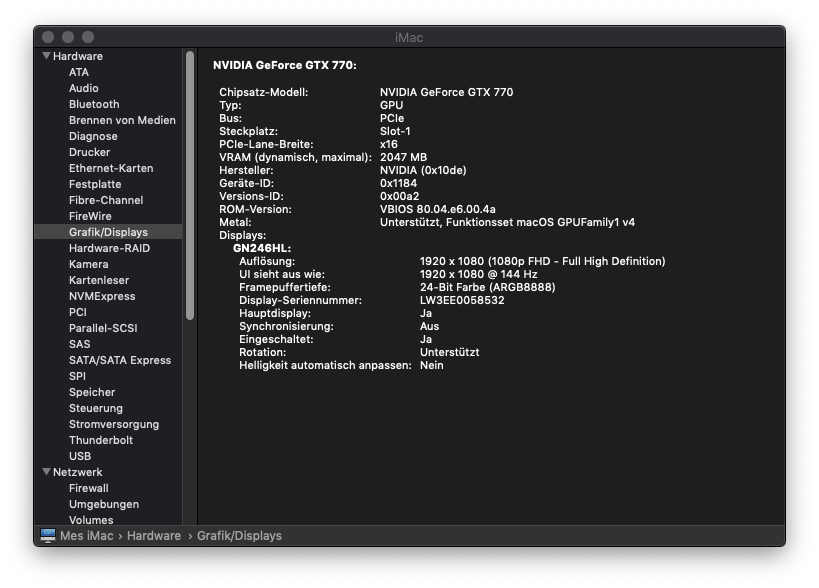Image resolution: width=819 pixels, height=588 pixels.
Task: Select the Netzwerk category header
Action: tap(77, 472)
